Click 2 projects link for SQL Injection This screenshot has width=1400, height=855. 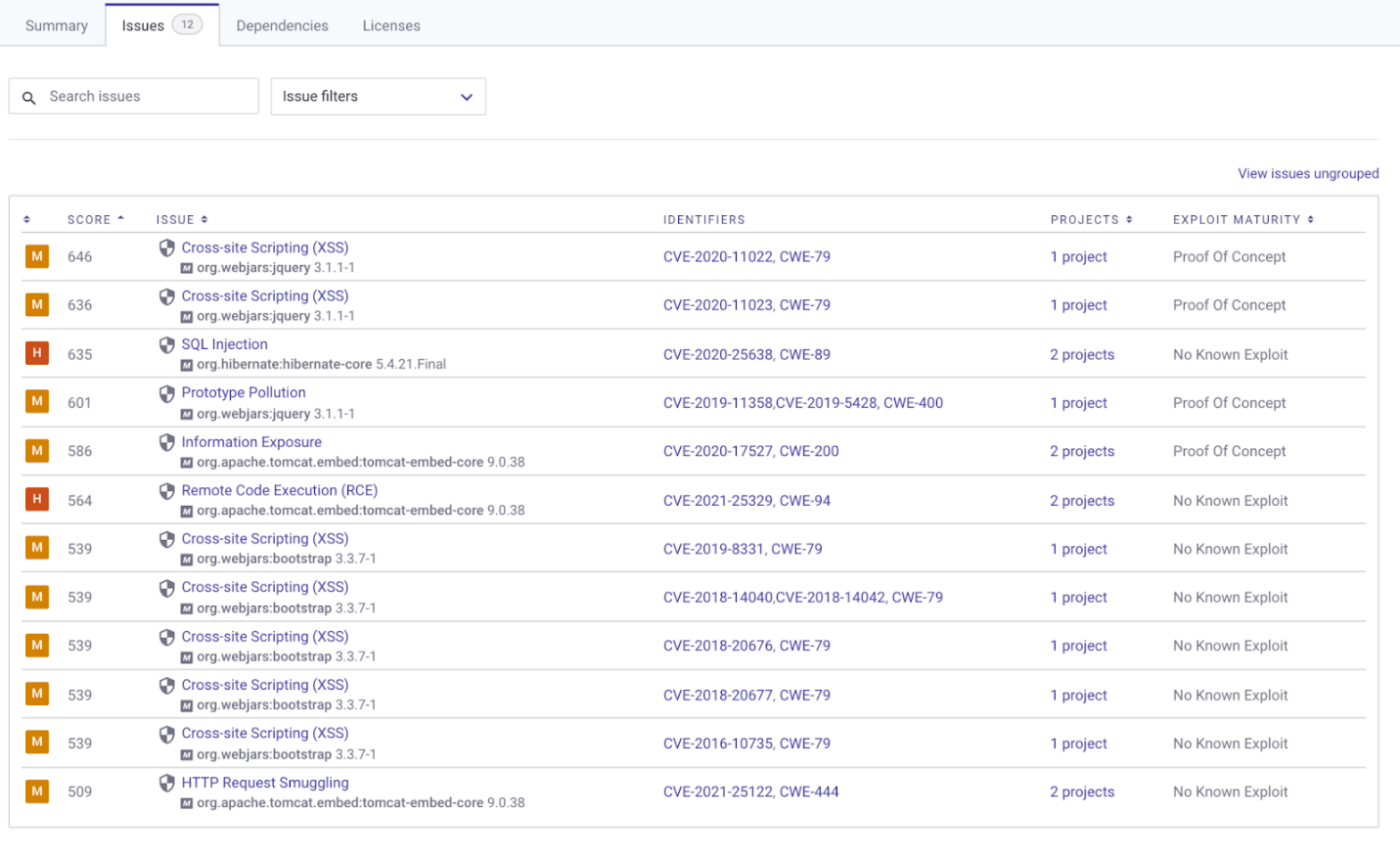click(1082, 354)
